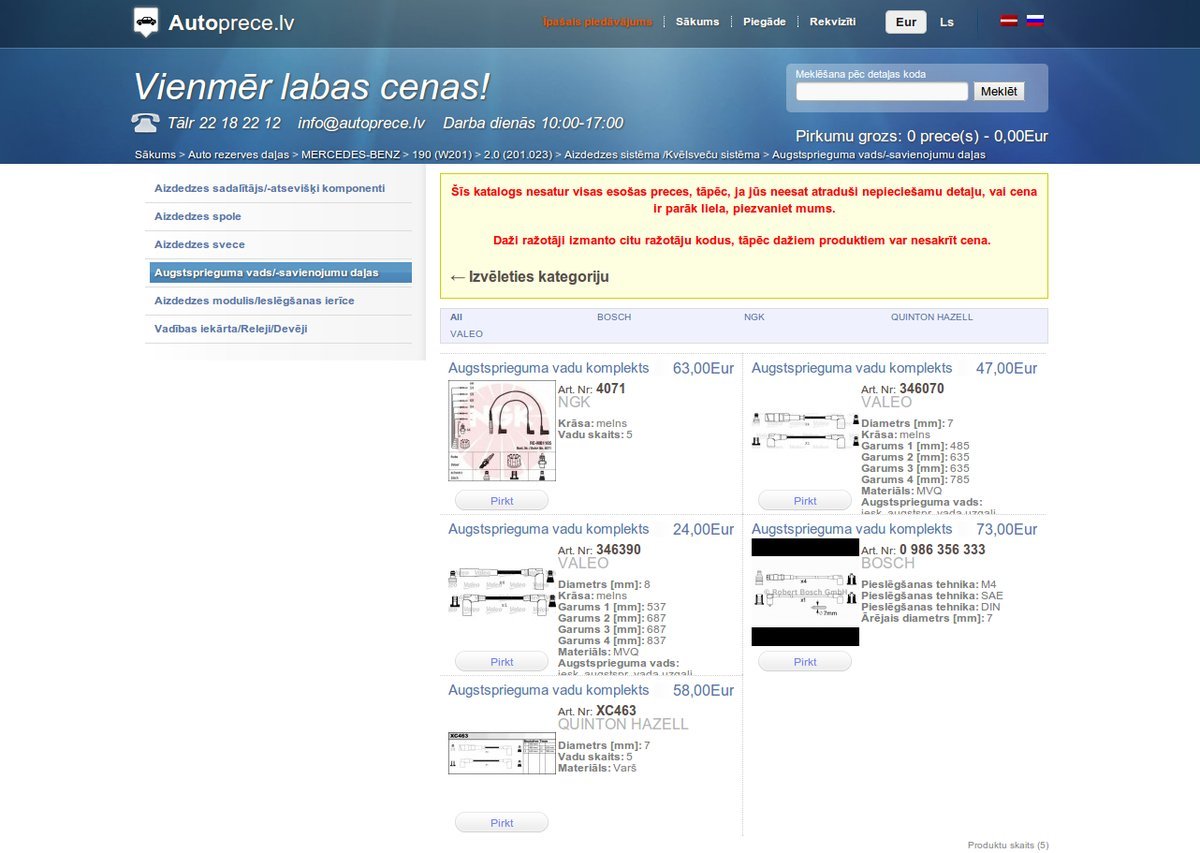Open Vadības iekārta/Releji/Devēji category
Viewport: 1200px width, 853px height.
(231, 329)
